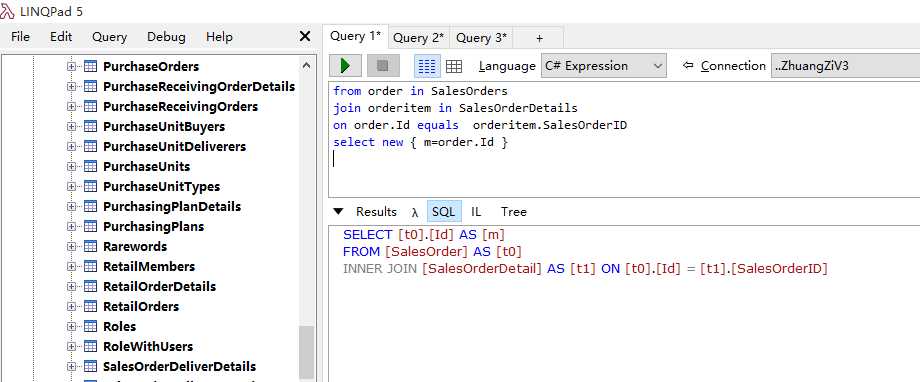
Task: Show the lambda expression view
Action: [x=415, y=212]
